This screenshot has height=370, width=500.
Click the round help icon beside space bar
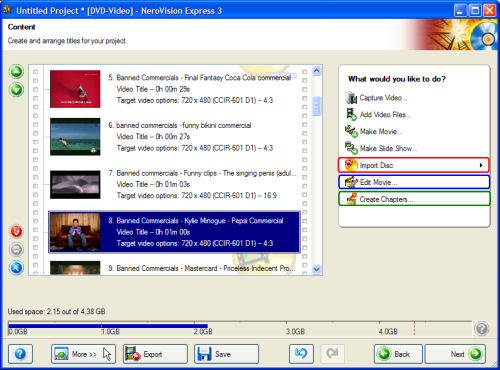[x=482, y=328]
